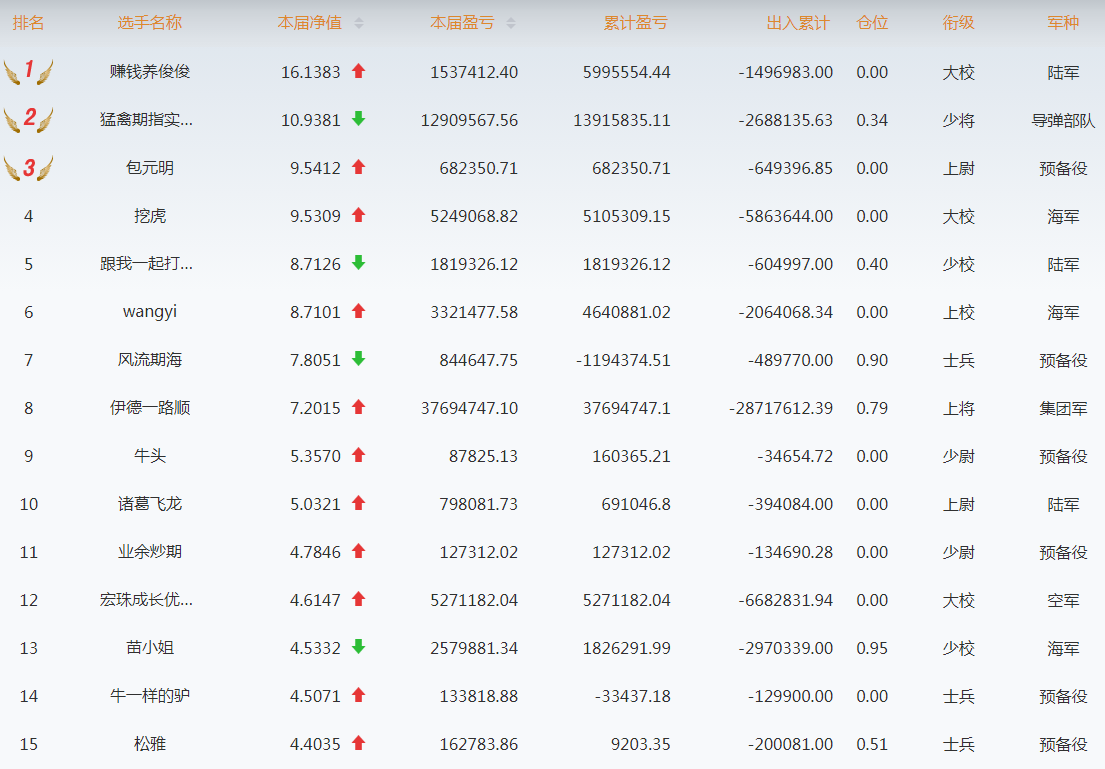Open player 猛禽期指实...
The height and width of the screenshot is (769, 1105).
[147, 120]
